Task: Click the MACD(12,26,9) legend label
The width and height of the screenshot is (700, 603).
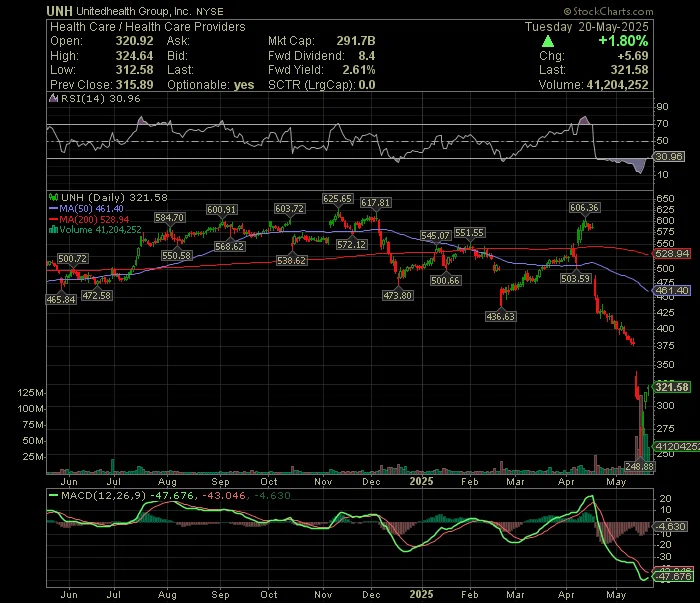Action: pos(104,495)
